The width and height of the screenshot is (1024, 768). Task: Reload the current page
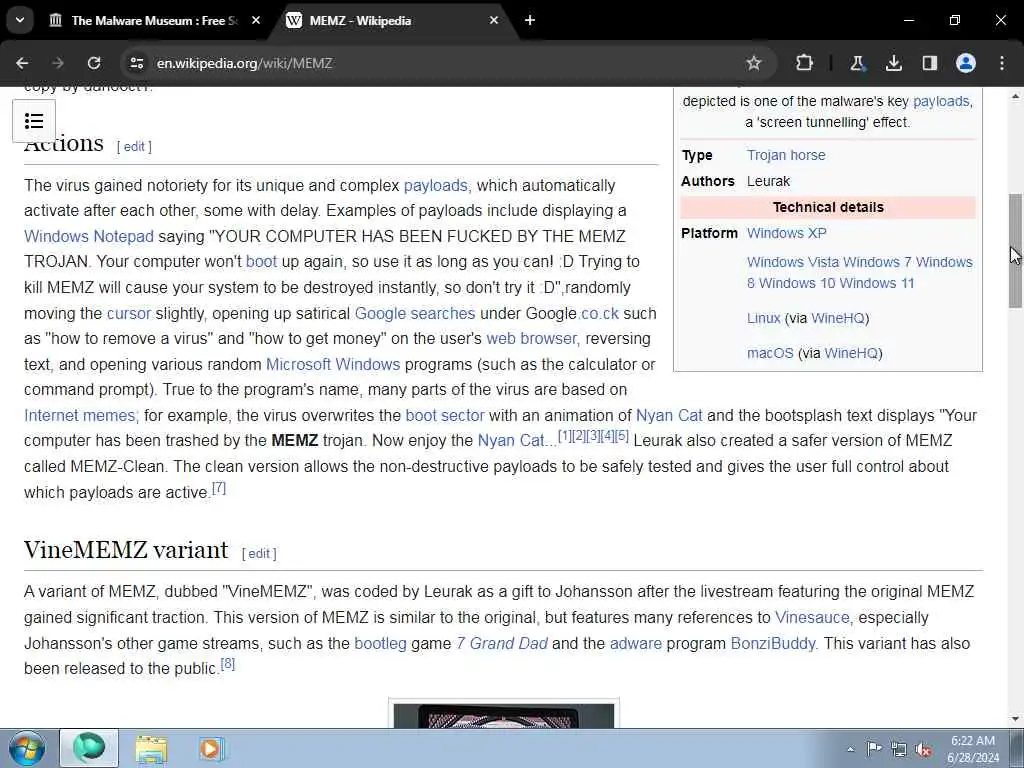click(x=94, y=63)
